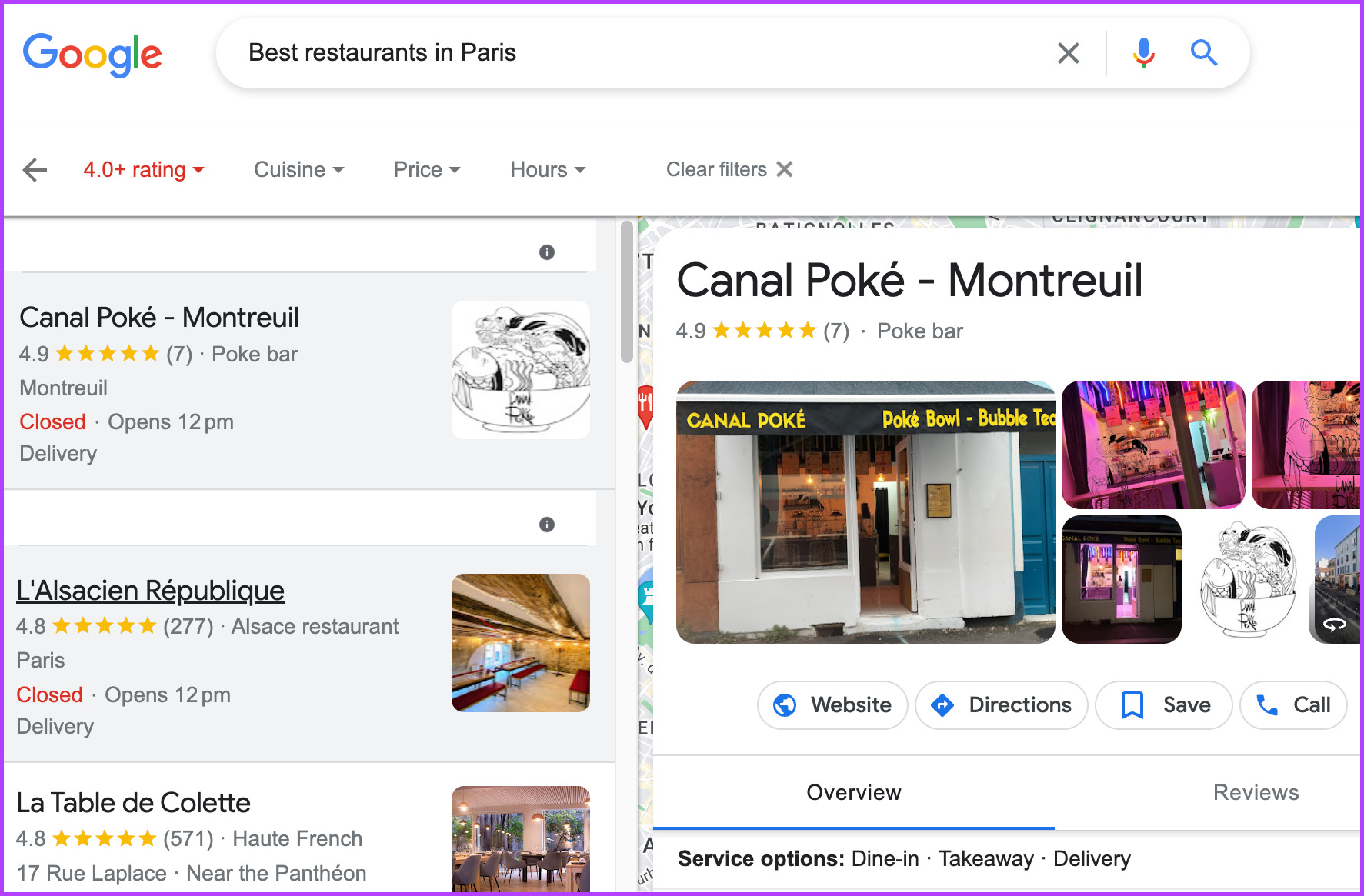
Task: Click the Google logo to return home
Action: coord(92,54)
